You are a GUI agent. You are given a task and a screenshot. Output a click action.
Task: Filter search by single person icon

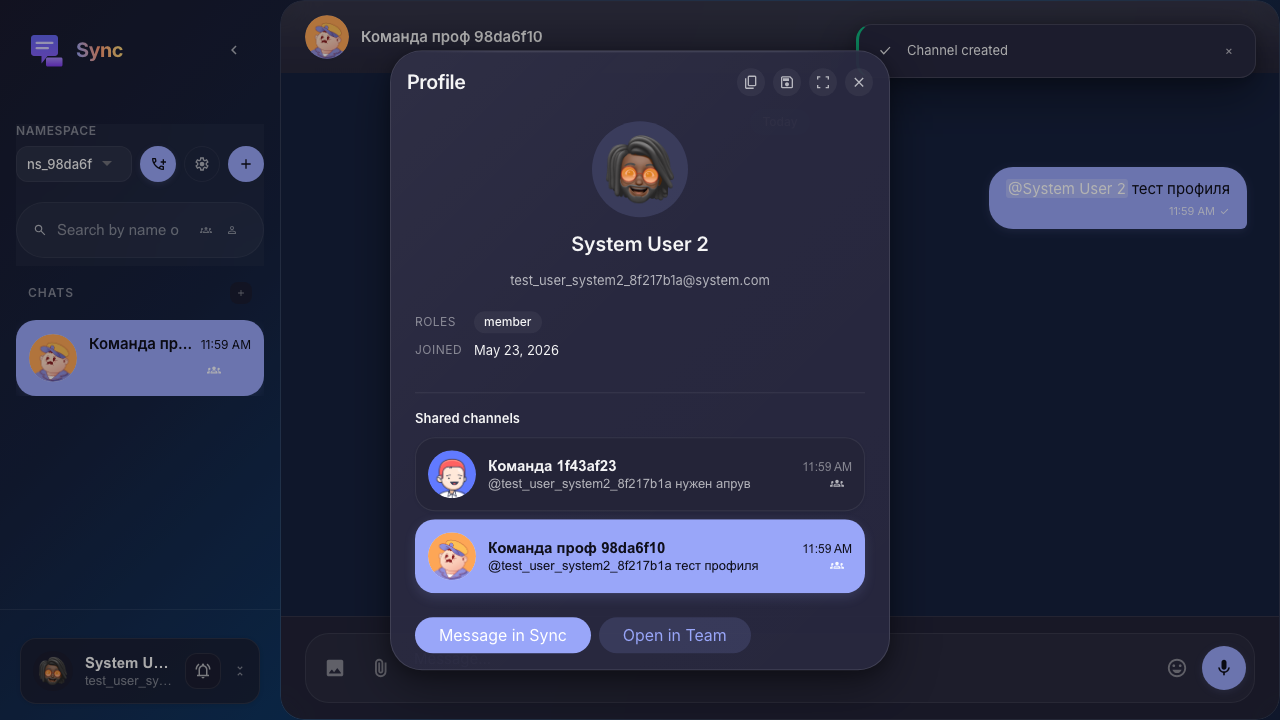[232, 230]
